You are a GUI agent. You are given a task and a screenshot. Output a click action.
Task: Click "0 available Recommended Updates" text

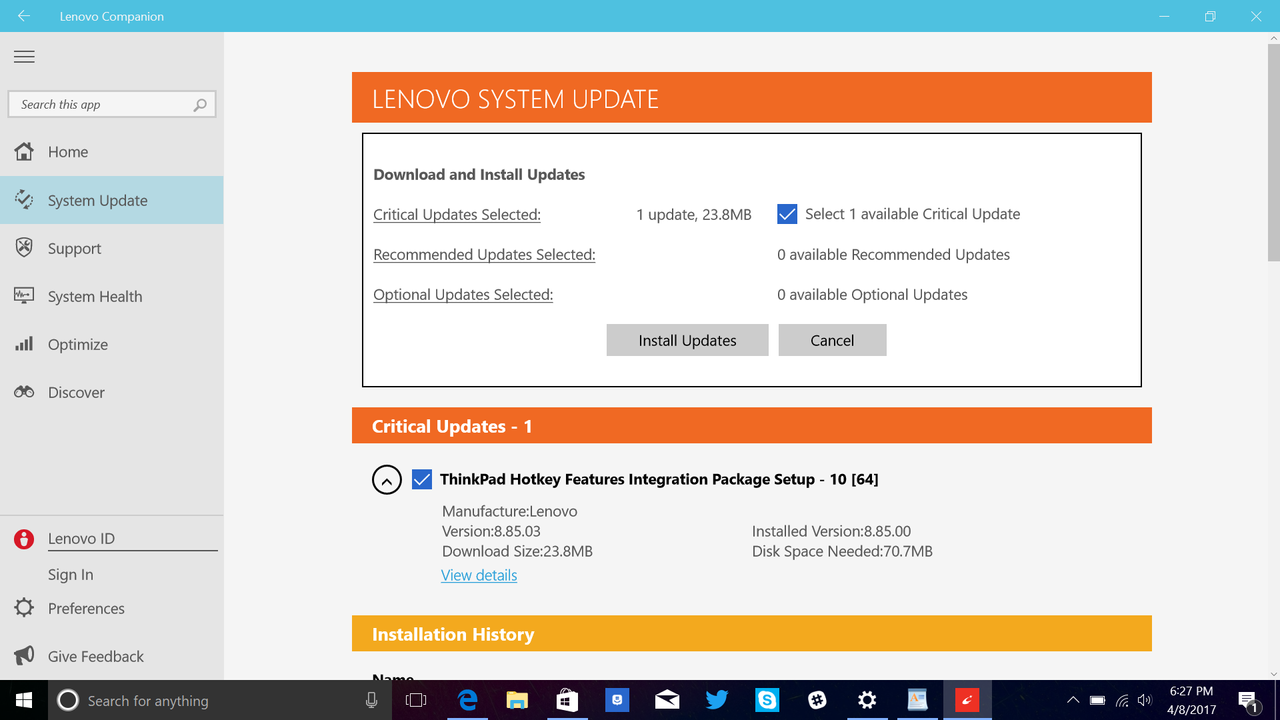coord(893,254)
